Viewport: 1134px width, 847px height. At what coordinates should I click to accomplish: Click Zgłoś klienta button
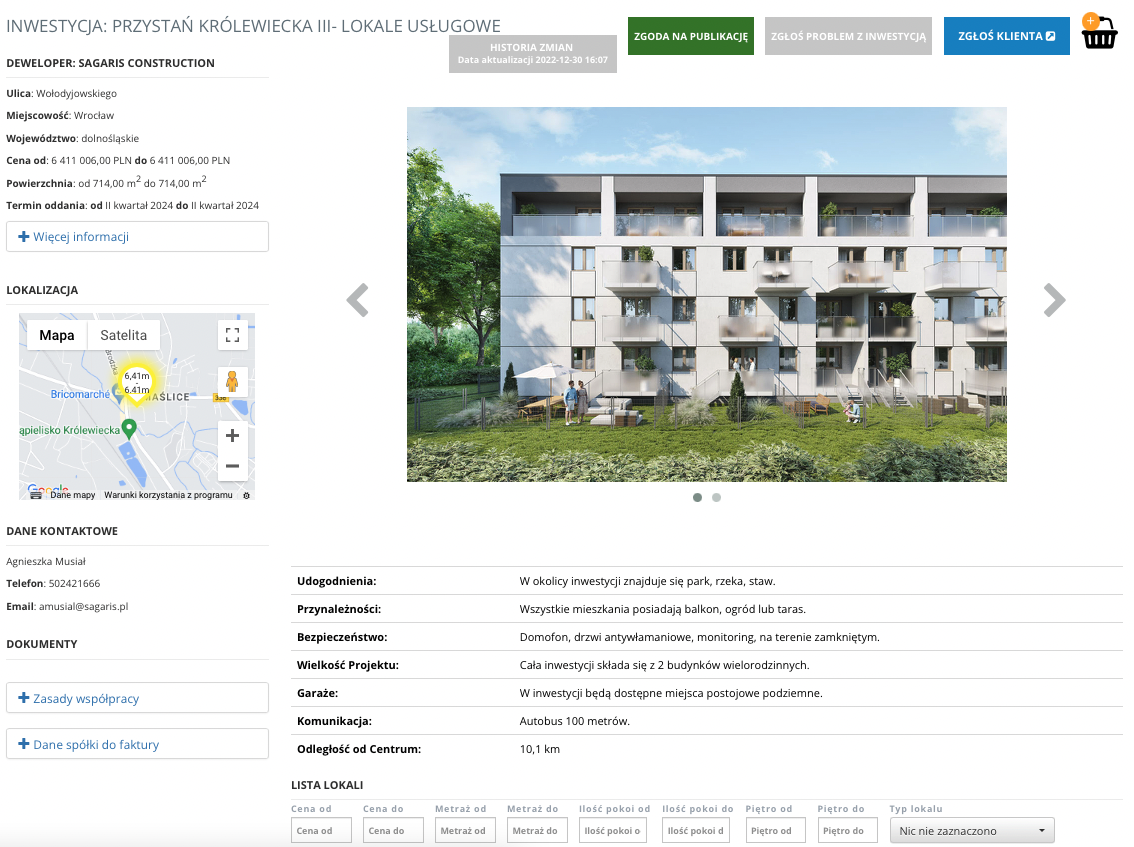click(x=1007, y=36)
